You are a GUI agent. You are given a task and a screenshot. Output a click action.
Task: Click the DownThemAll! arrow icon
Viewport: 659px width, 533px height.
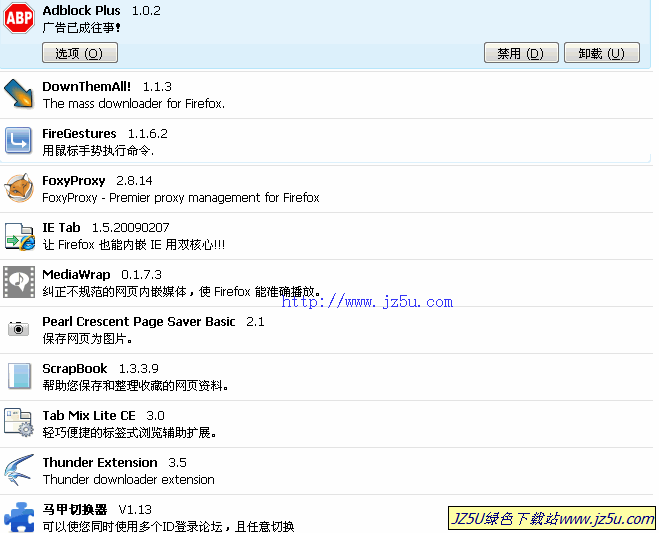(x=19, y=94)
